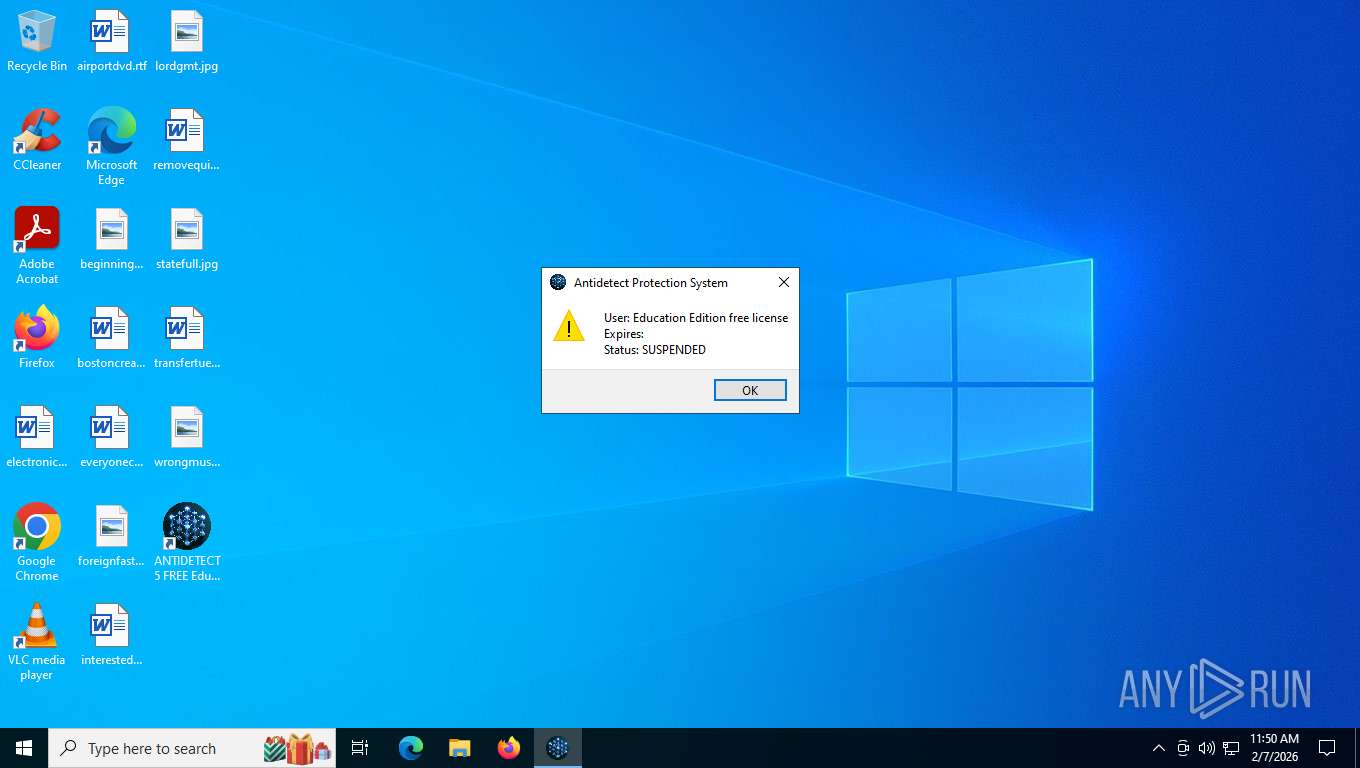Viewport: 1360px width, 768px height.
Task: Select the electronic... Word document
Action: [x=37, y=437]
